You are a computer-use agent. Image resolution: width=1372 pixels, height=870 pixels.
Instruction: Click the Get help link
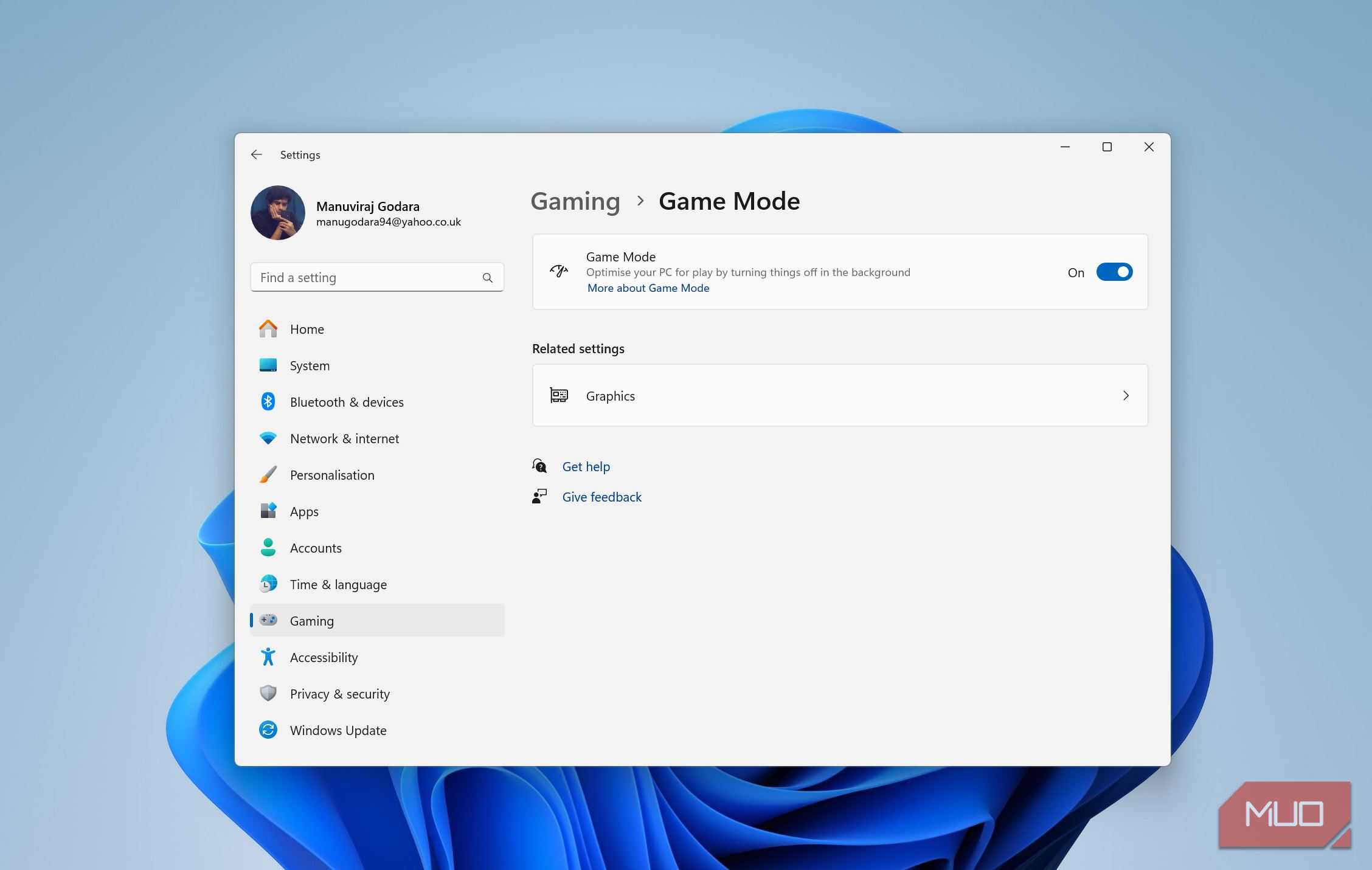[x=586, y=467]
